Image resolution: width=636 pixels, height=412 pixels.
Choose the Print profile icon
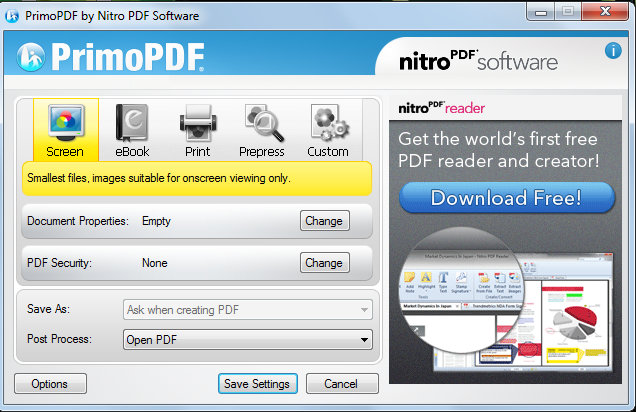tap(198, 130)
